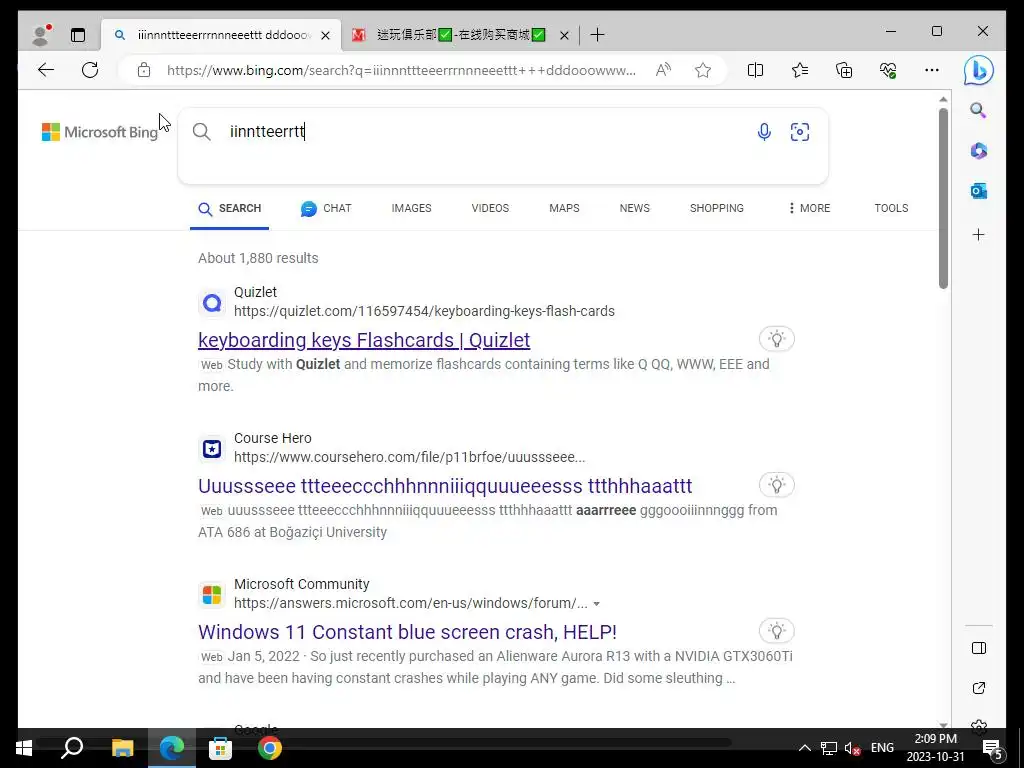Add a sidebar app with plus icon
Screen dimensions: 1024x768
click(978, 234)
